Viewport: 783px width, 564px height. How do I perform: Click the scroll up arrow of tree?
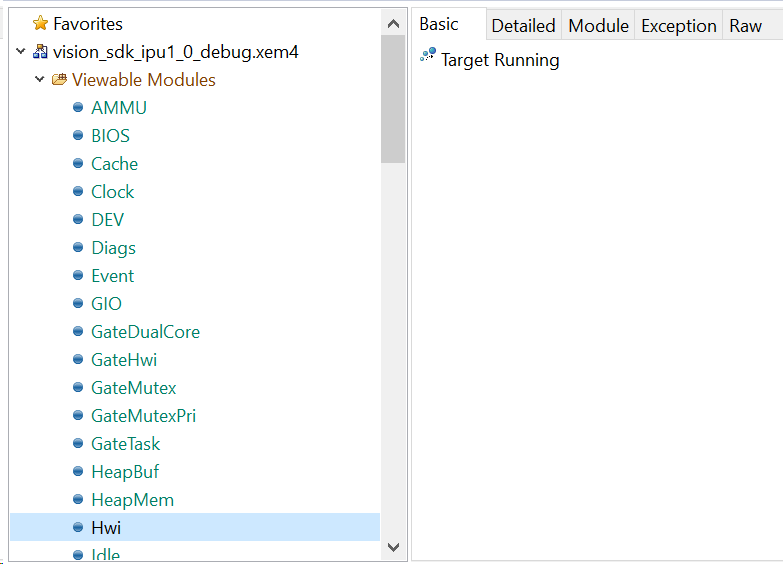(393, 22)
